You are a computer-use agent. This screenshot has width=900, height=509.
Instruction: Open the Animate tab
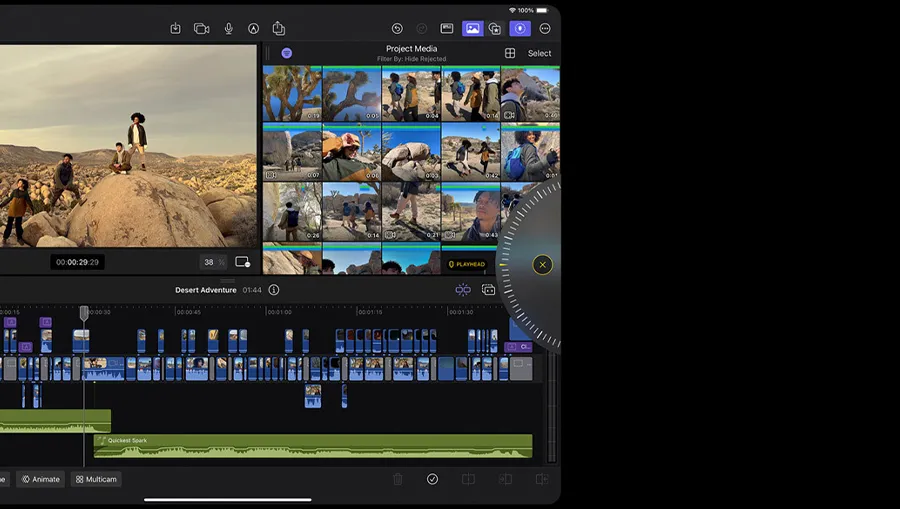point(41,479)
